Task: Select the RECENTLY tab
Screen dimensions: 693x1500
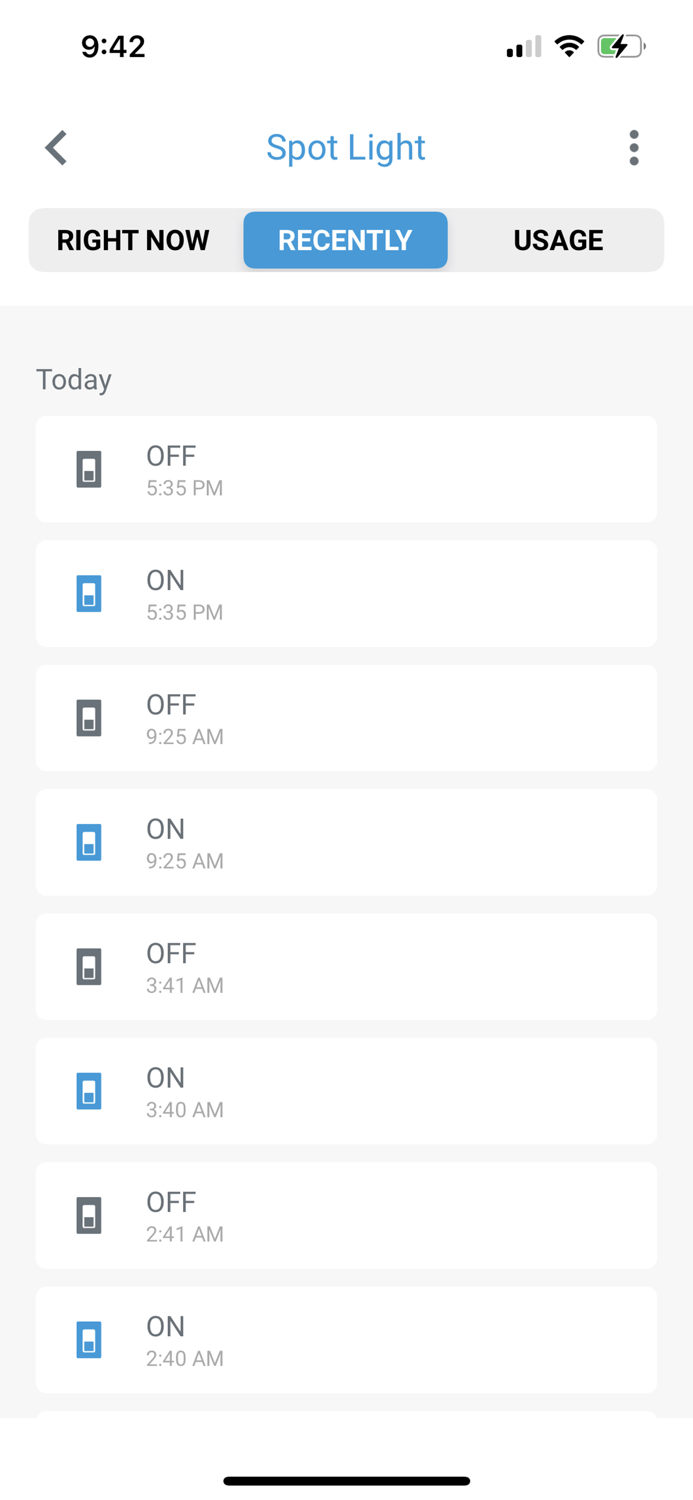Action: pyautogui.click(x=345, y=240)
